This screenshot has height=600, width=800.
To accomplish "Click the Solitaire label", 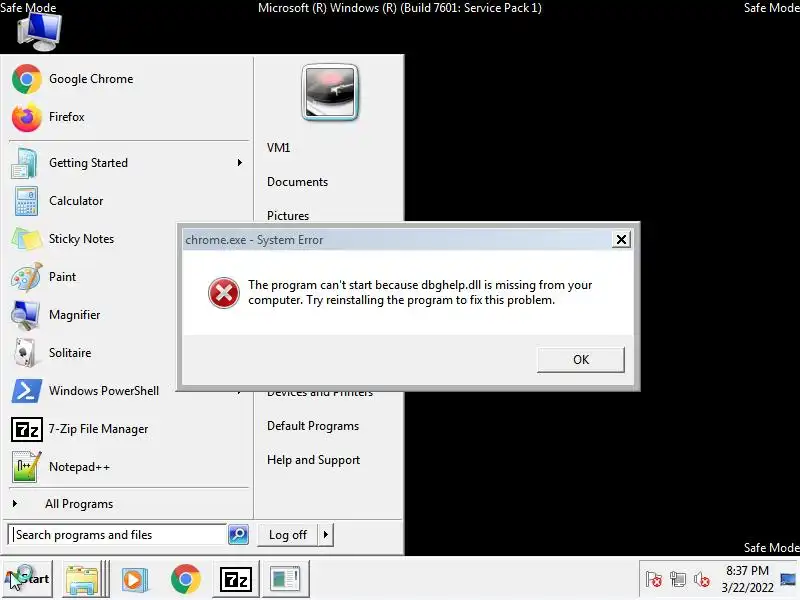I will coord(70,353).
